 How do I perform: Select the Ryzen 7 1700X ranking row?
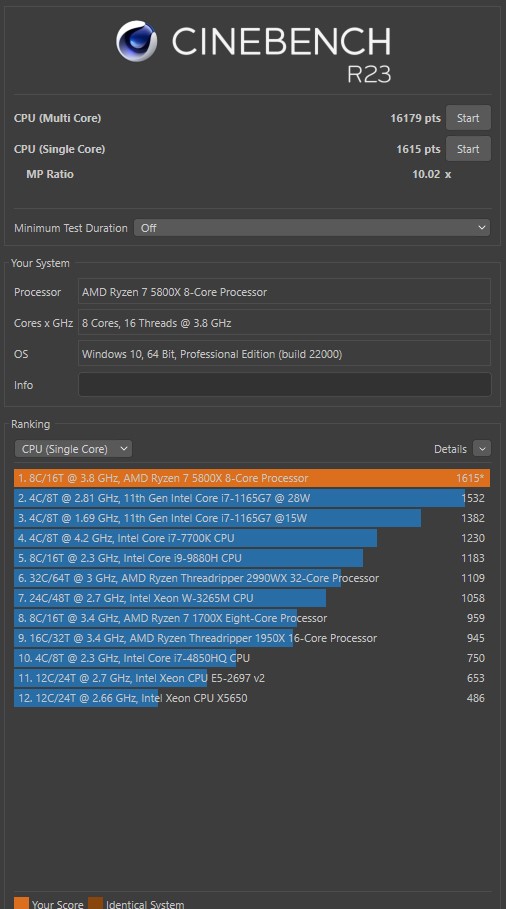252,618
